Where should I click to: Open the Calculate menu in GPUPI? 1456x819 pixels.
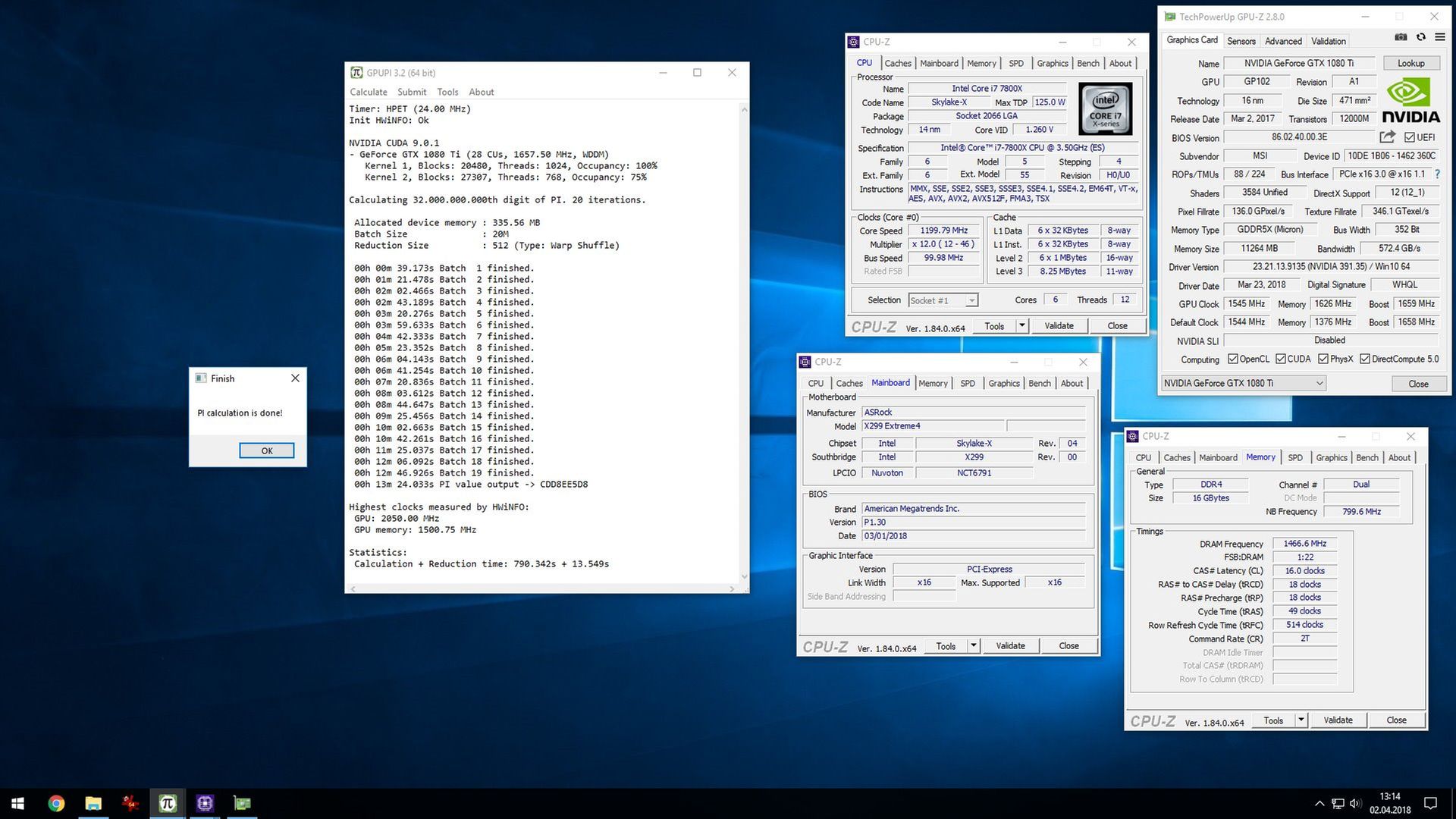369,92
